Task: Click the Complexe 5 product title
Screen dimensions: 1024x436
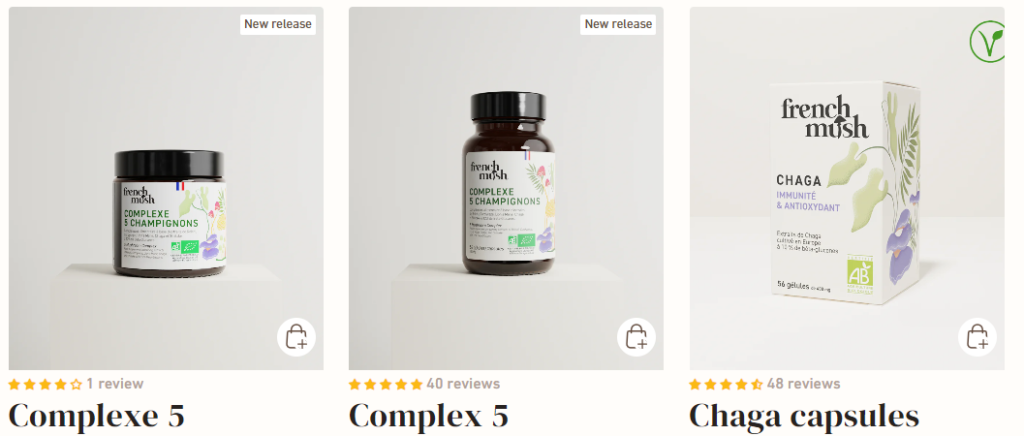Action: [x=97, y=416]
